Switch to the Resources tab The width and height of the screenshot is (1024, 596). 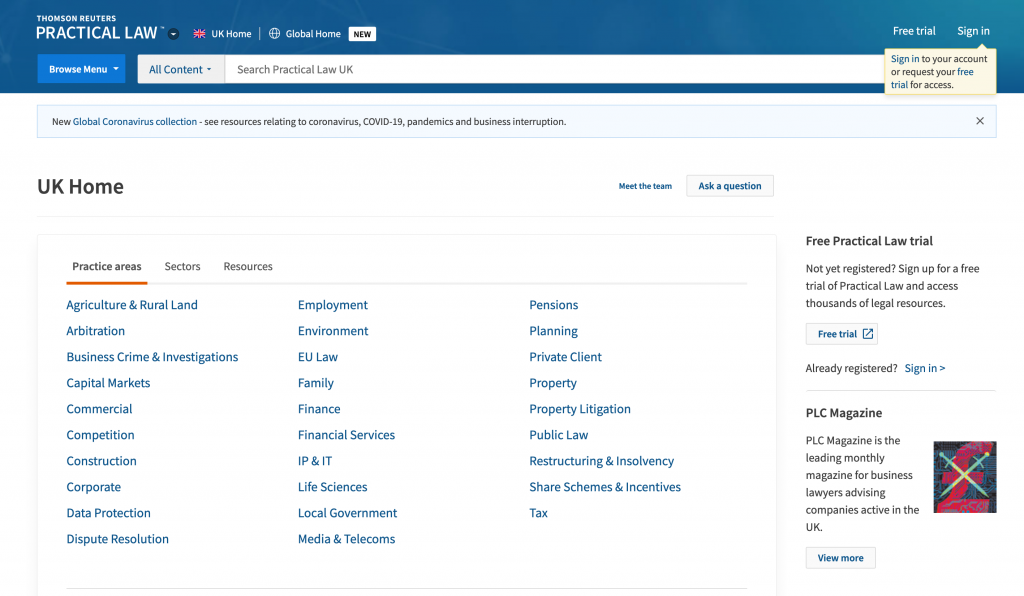[248, 267]
